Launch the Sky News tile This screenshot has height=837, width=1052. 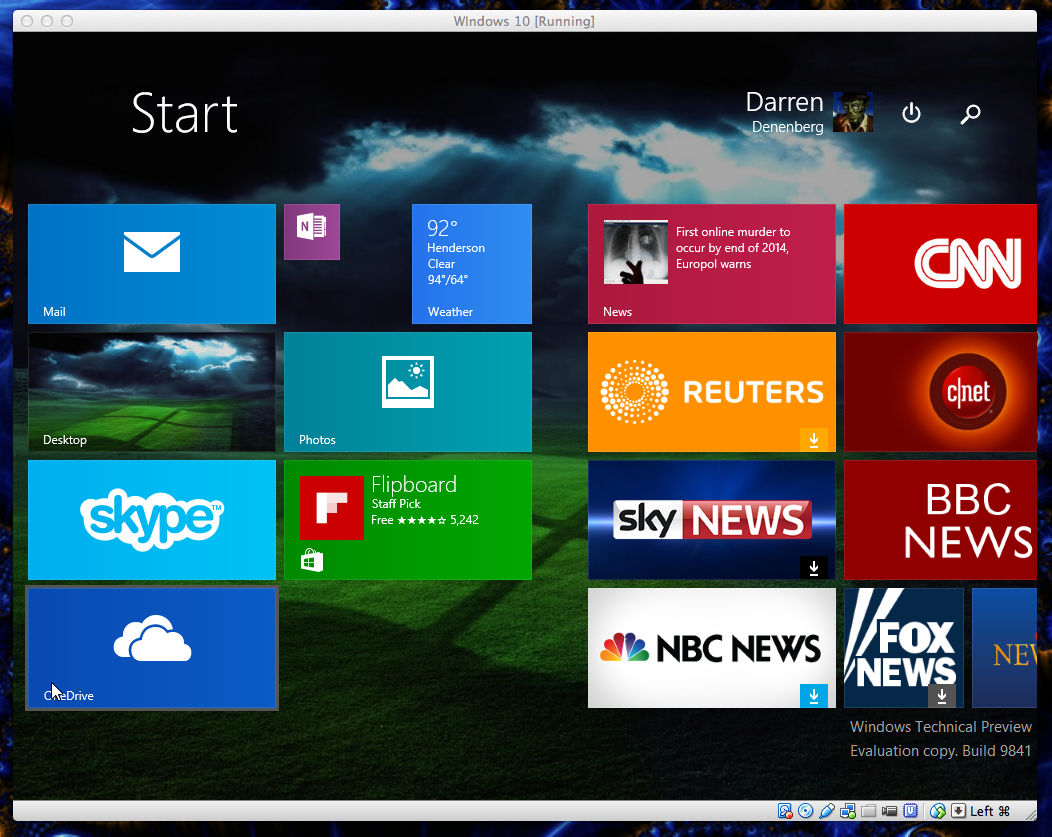(x=712, y=520)
